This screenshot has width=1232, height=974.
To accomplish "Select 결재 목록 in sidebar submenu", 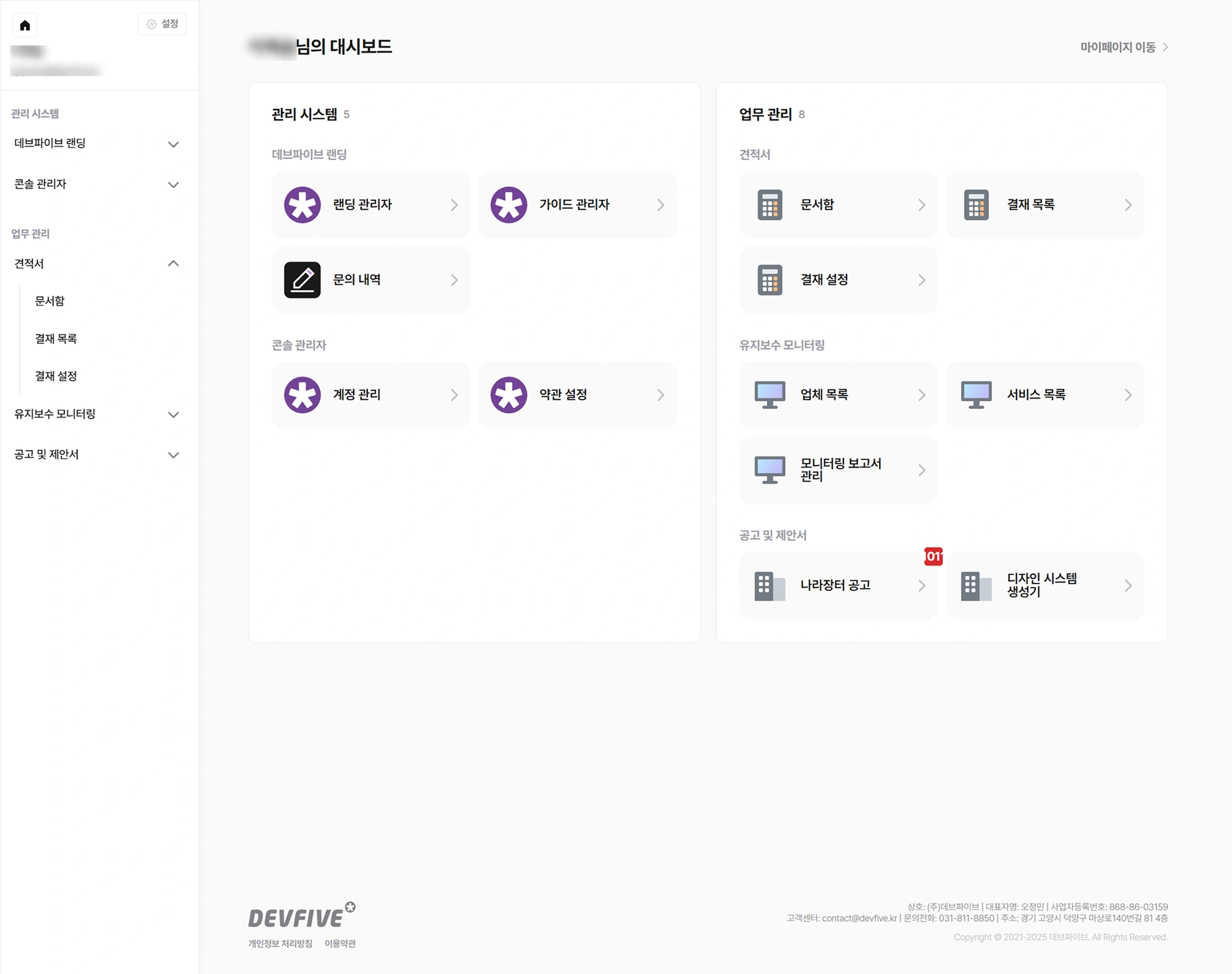I will click(x=56, y=339).
